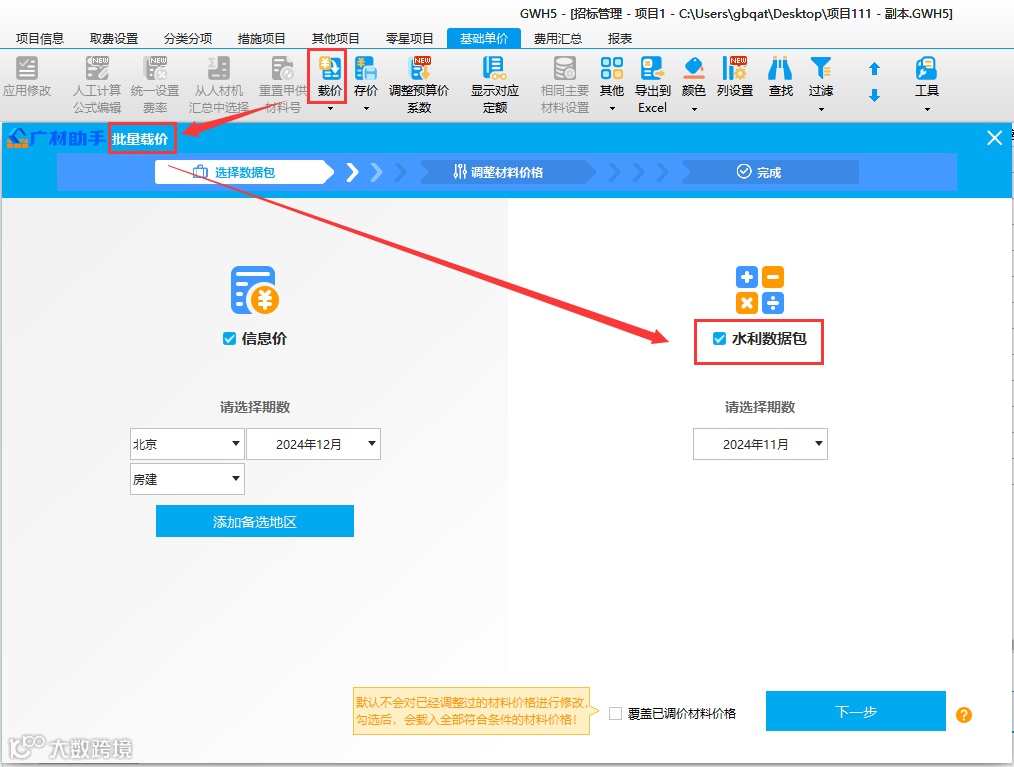Click the 下一步 button
Image resolution: width=1014 pixels, height=767 pixels.
pyautogui.click(x=856, y=711)
